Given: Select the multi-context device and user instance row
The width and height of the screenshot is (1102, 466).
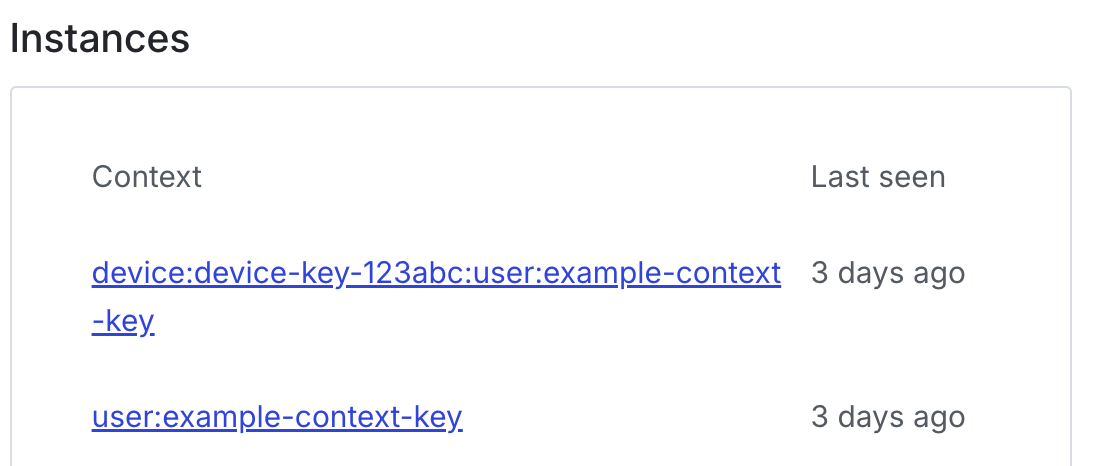Looking at the screenshot, I should (436, 273).
